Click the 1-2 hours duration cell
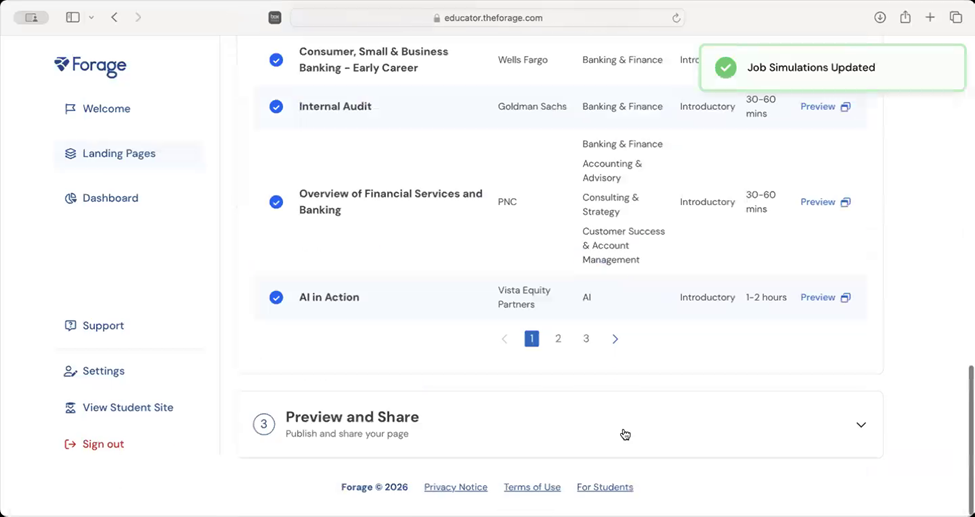This screenshot has width=975, height=517. pos(766,298)
